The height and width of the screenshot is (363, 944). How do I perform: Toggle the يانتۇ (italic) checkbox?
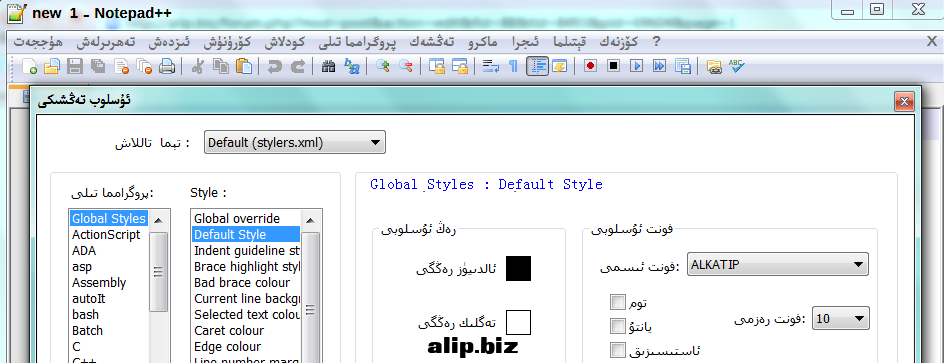pos(618,326)
